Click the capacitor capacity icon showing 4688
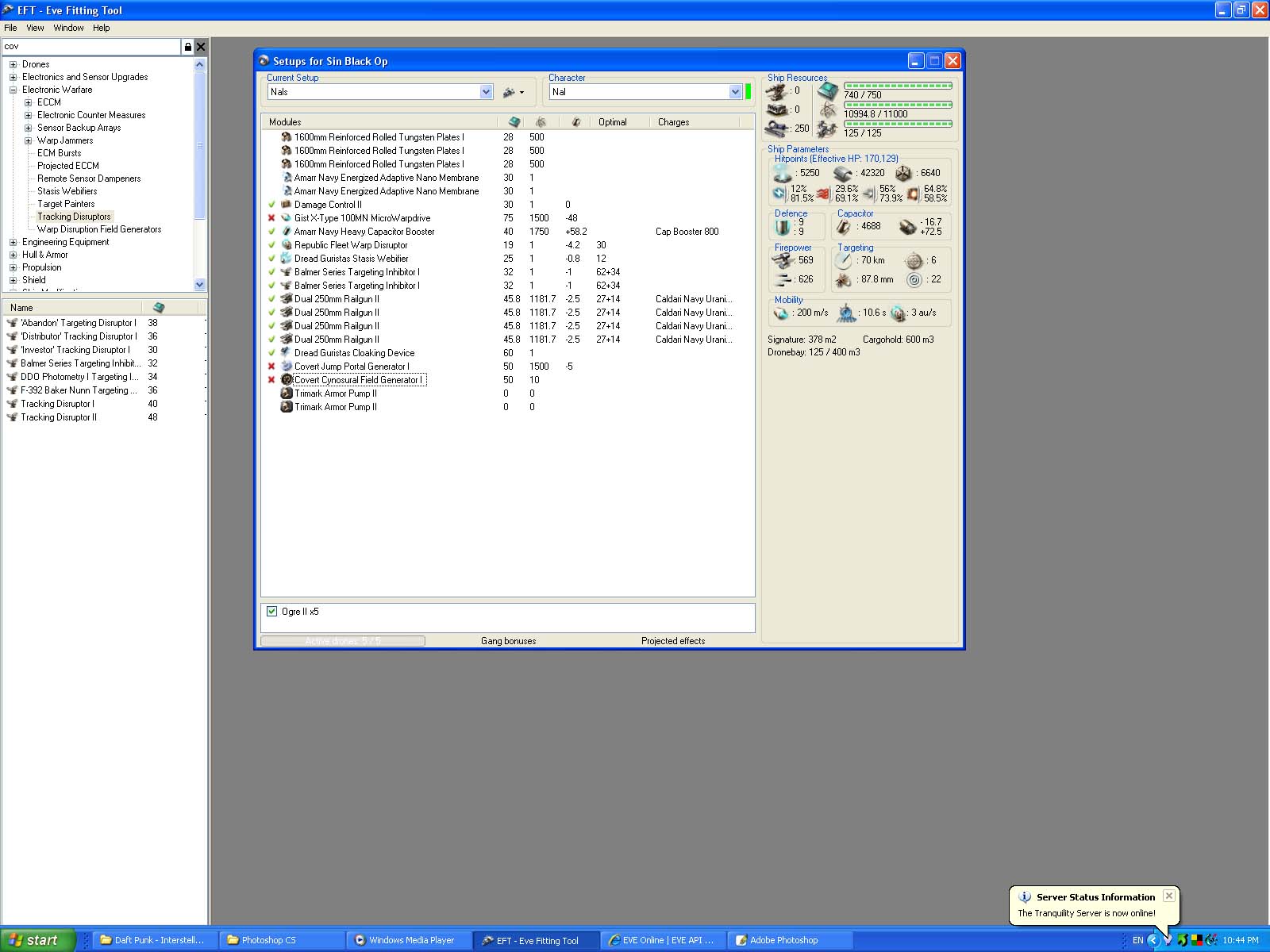 pos(845,227)
